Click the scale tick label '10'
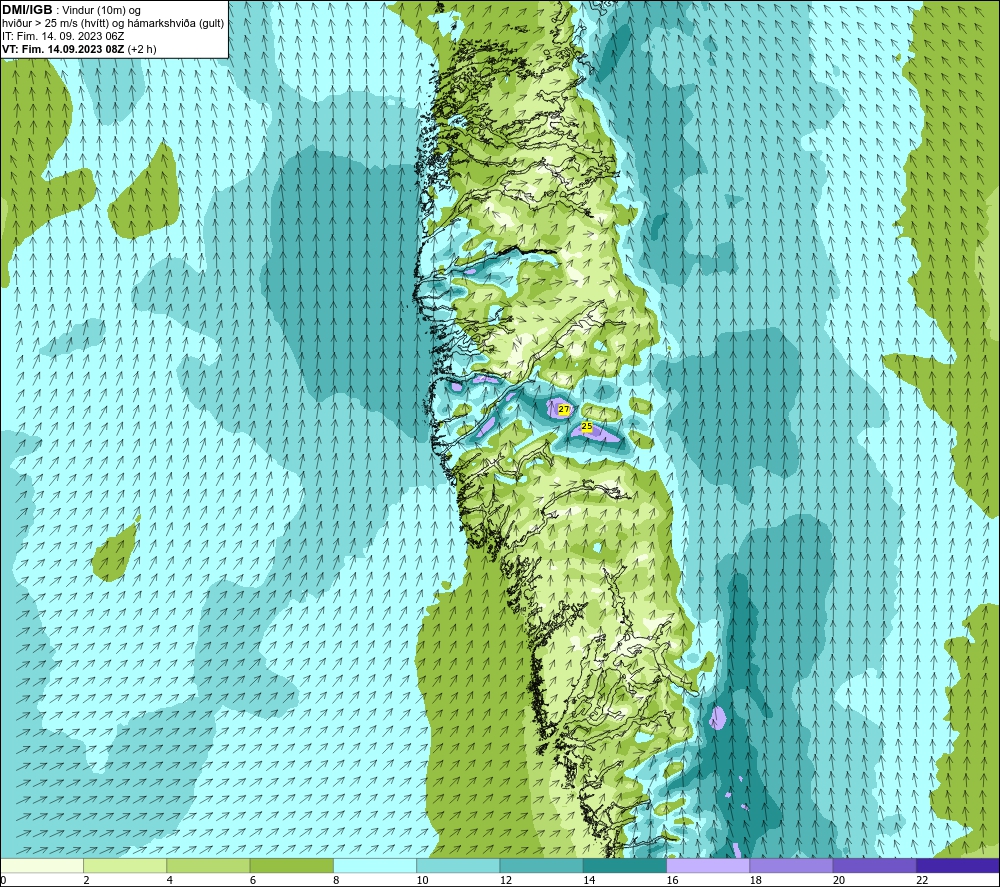 (x=422, y=881)
